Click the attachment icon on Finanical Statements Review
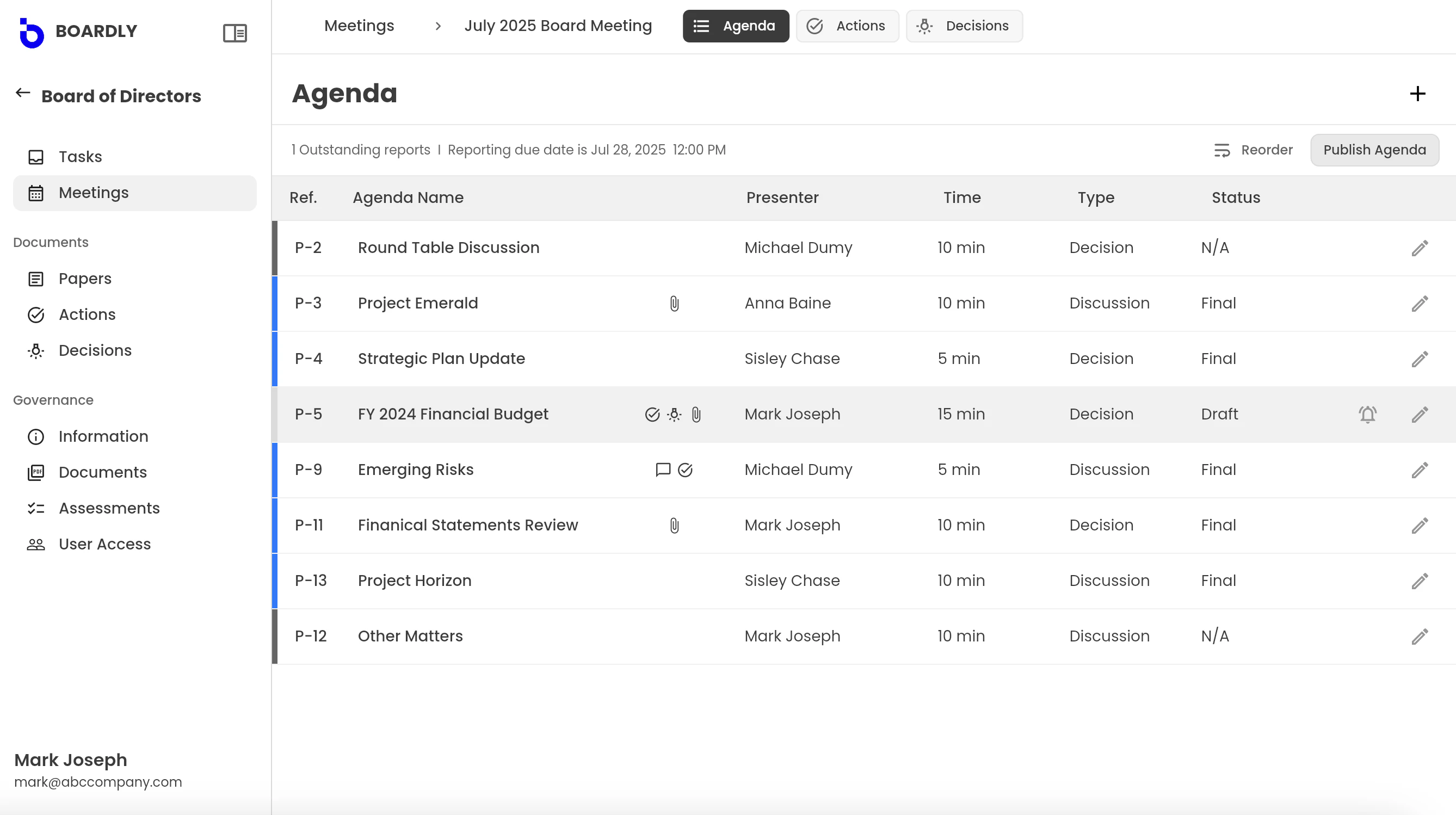1456x815 pixels. (x=674, y=526)
